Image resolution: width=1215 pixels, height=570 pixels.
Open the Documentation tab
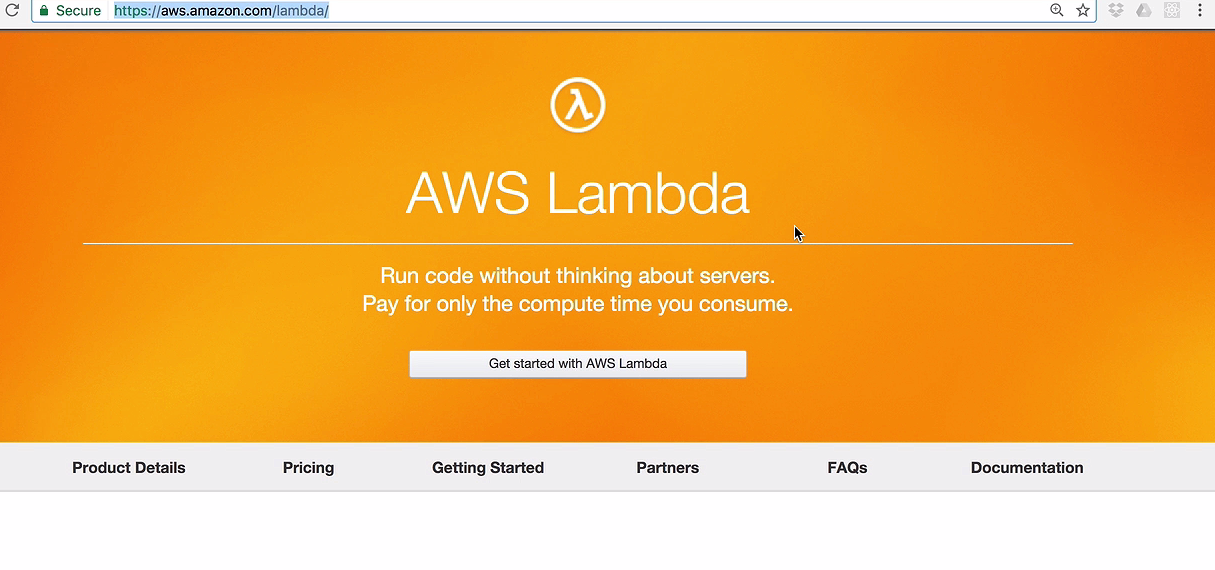(x=1027, y=467)
